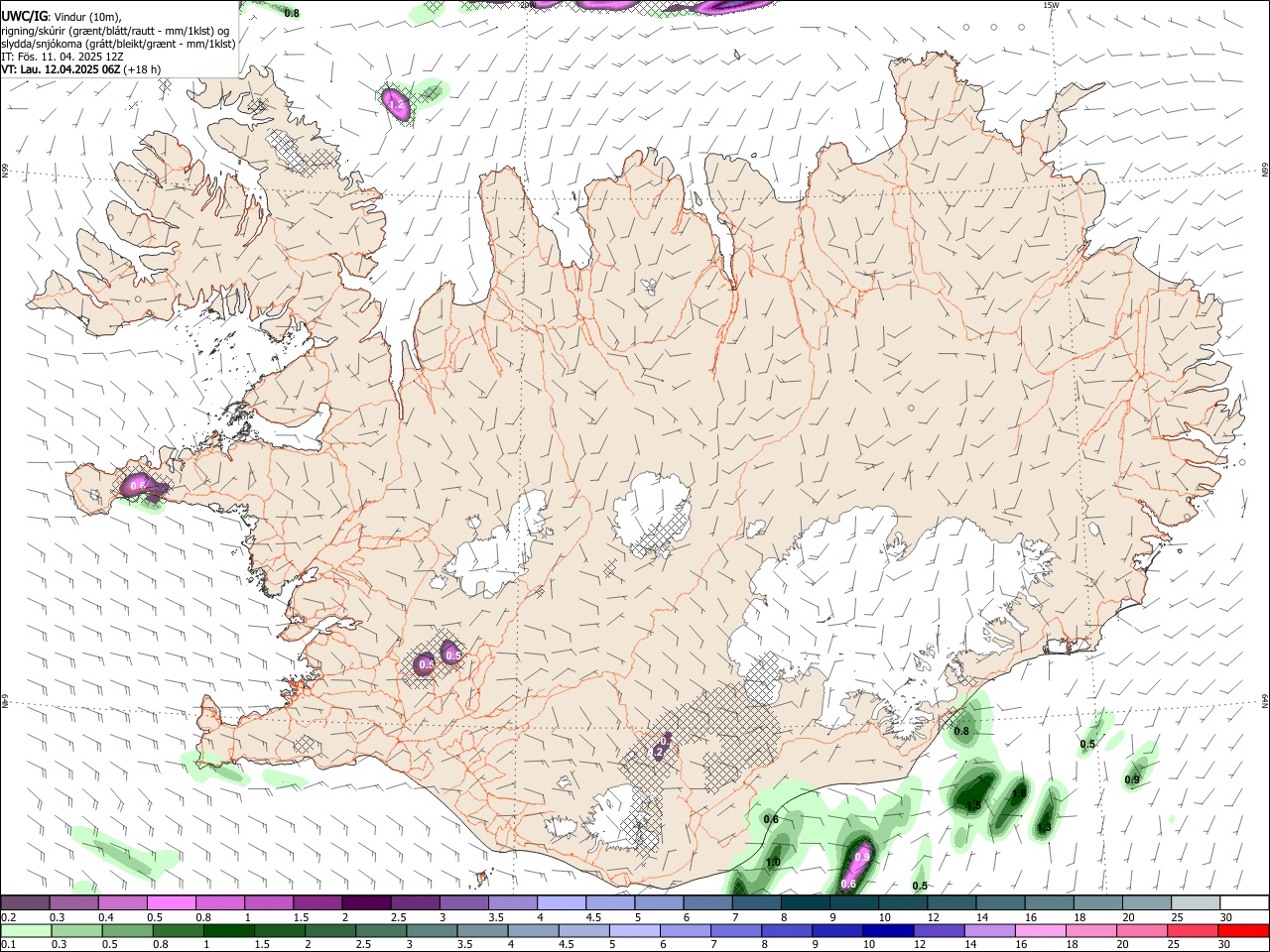Click the '15W' longitude label at the top edge
The height and width of the screenshot is (952, 1270).
tap(1051, 5)
